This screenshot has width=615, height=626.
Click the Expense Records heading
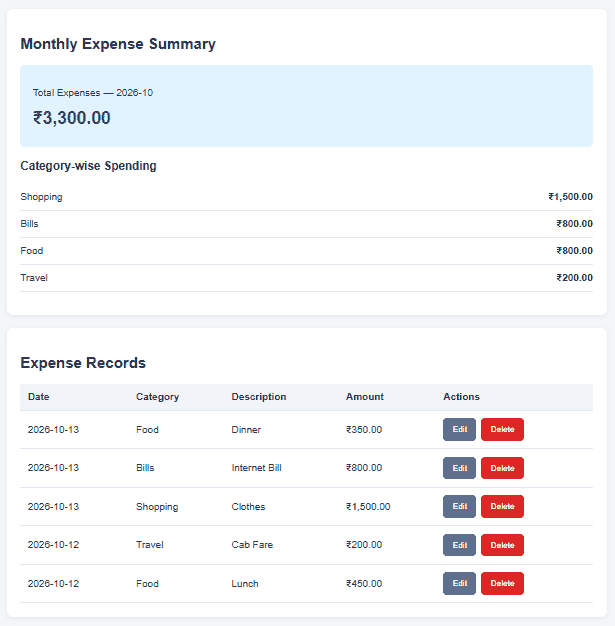[x=83, y=363]
